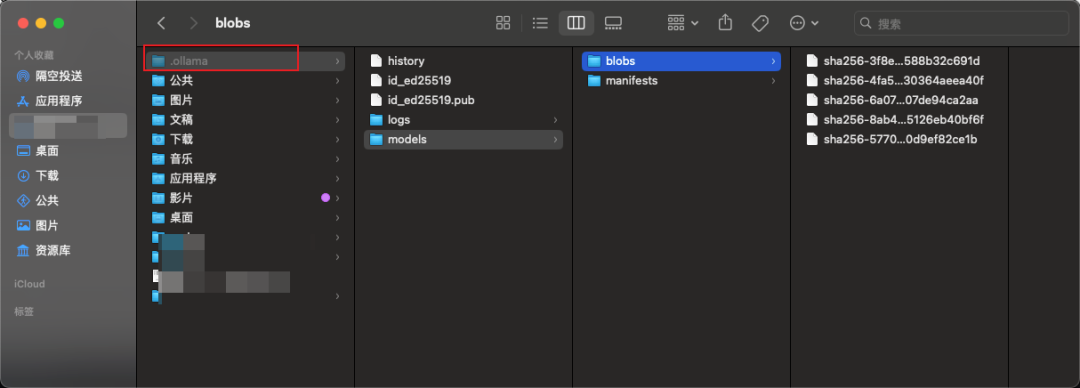Expand the .ollama folder chevron
This screenshot has height=388, width=1080.
pyautogui.click(x=338, y=61)
